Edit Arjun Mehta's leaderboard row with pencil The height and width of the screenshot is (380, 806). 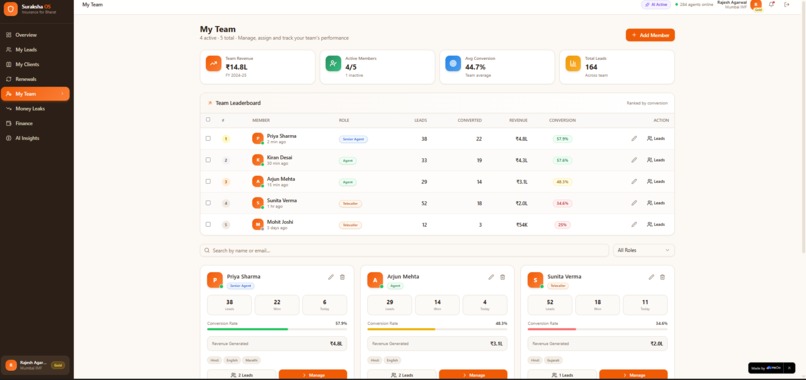634,182
